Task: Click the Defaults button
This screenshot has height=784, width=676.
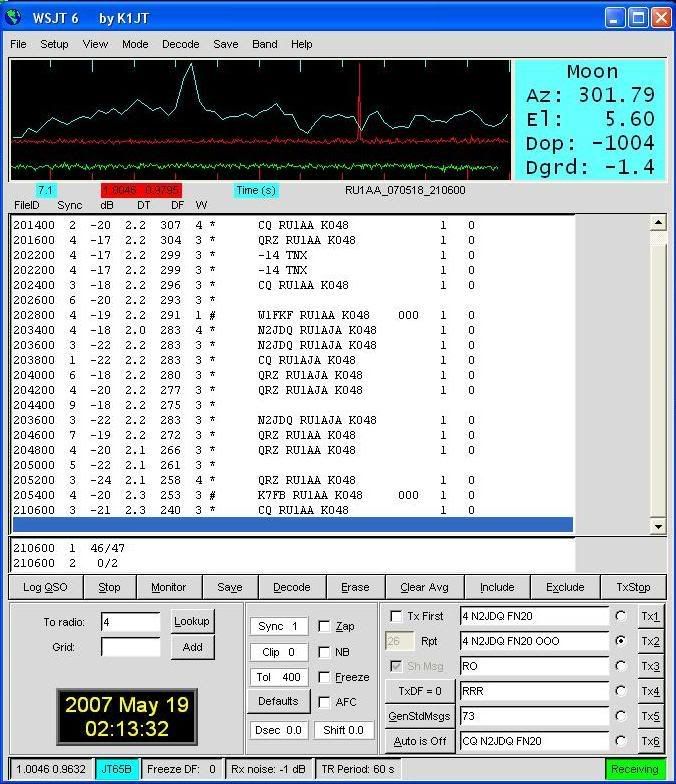Action: click(x=278, y=702)
